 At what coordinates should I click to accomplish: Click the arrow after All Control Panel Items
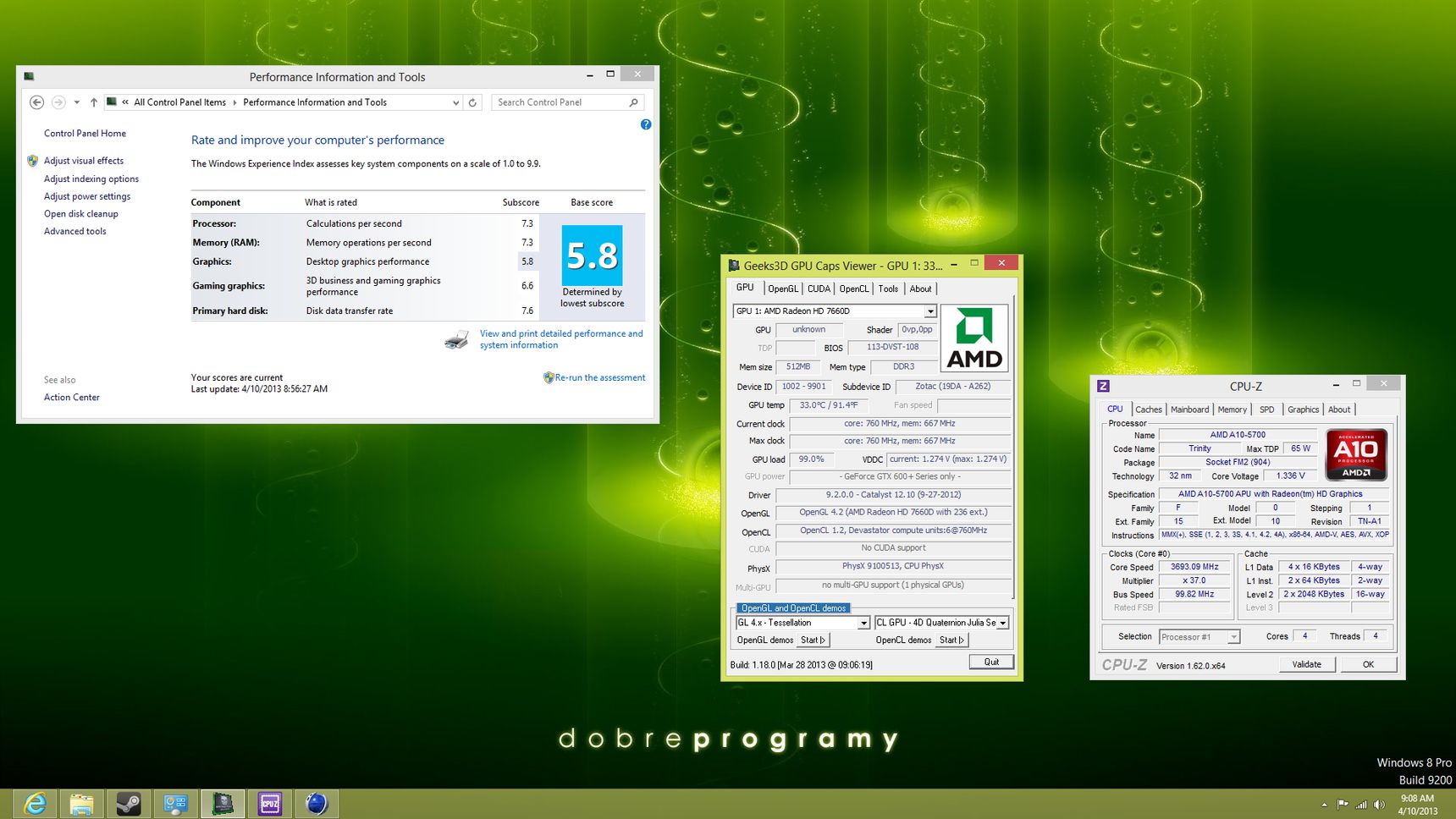(x=234, y=102)
